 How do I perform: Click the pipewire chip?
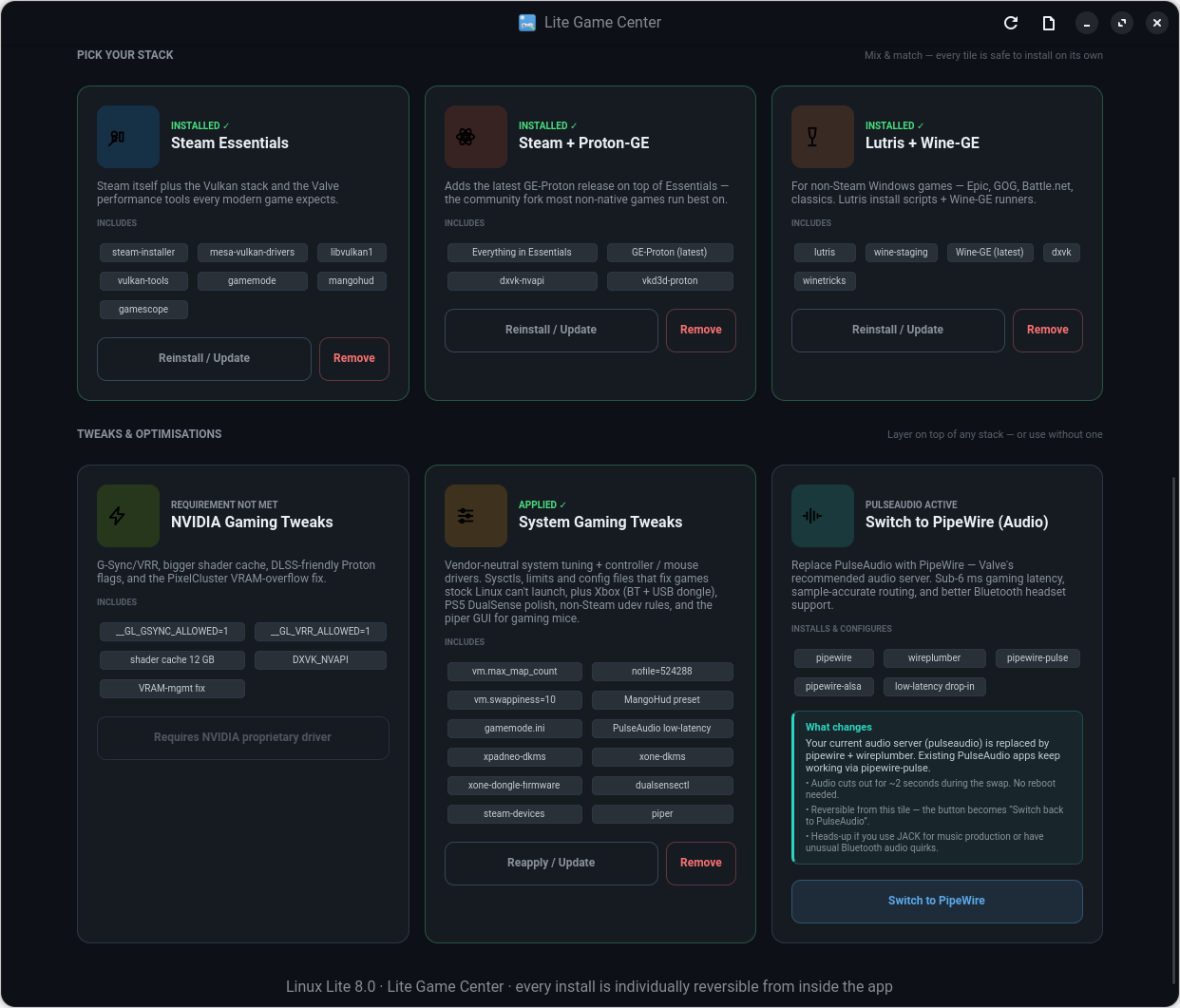coord(834,658)
